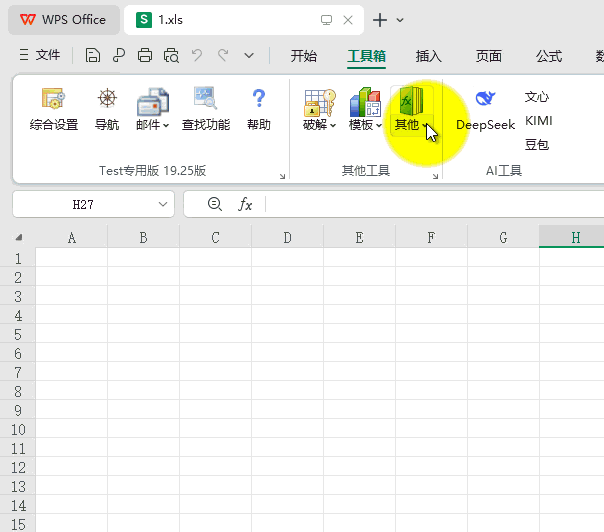604x532 pixels.
Task: Open the 综合设置 settings tool
Action: tap(53, 108)
